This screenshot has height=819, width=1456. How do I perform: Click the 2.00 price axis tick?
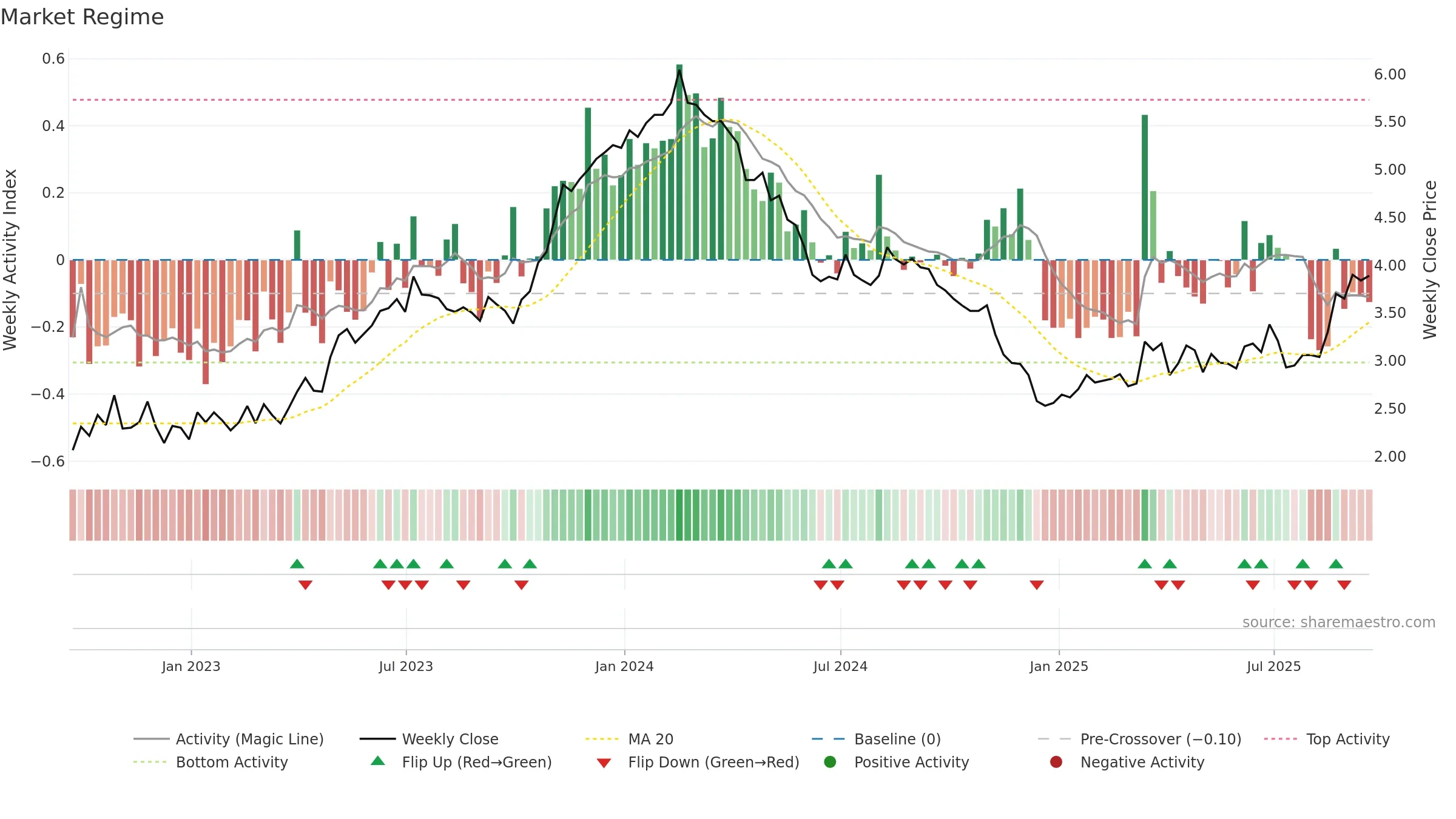(x=1390, y=456)
